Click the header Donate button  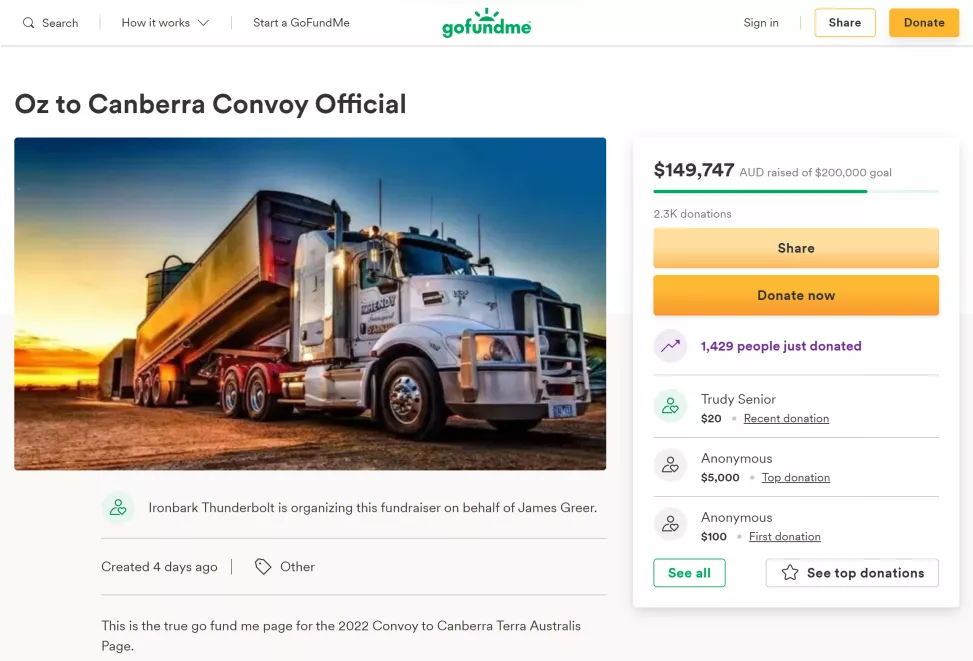point(923,23)
